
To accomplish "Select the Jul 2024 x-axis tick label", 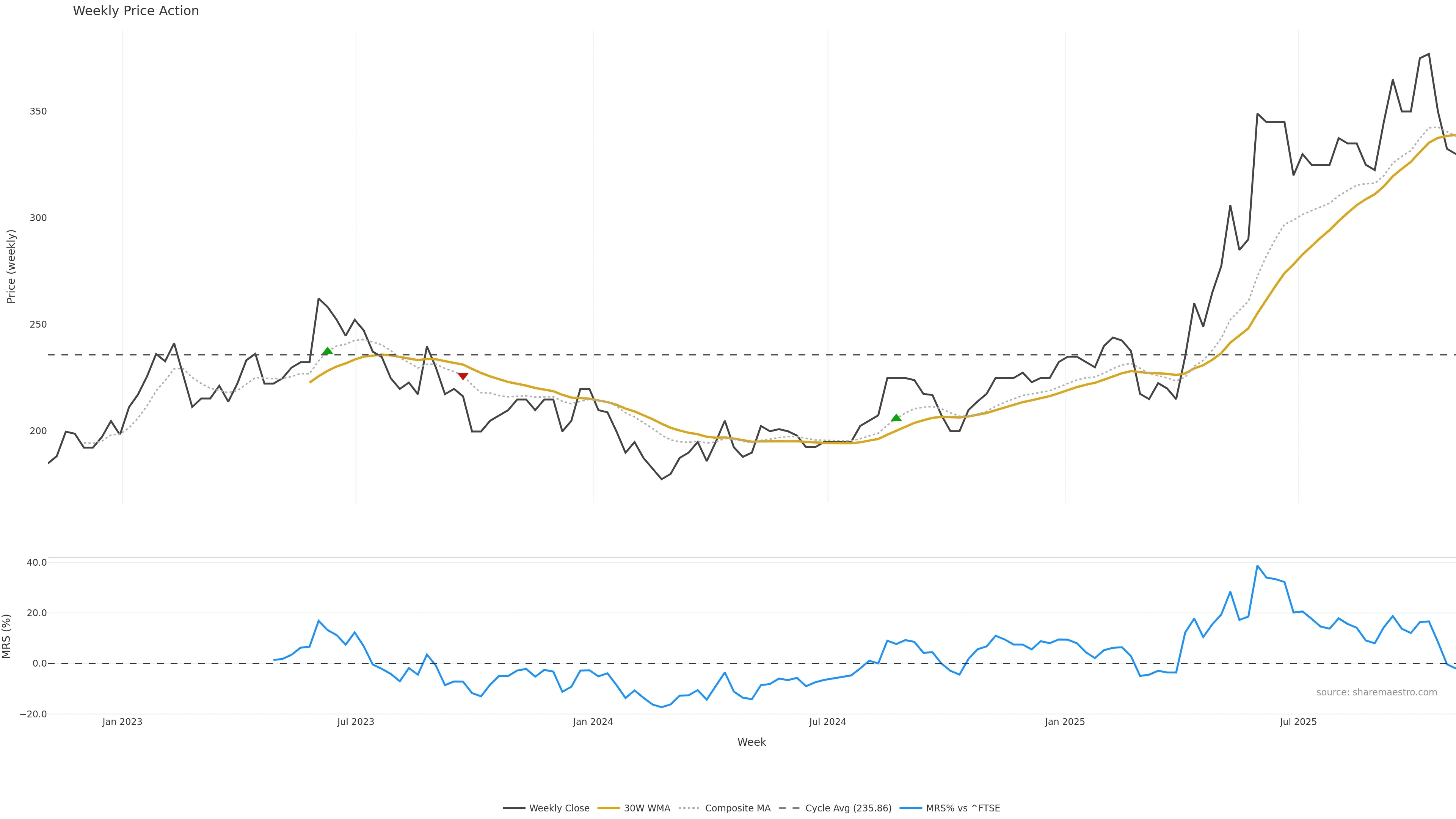I will click(827, 722).
